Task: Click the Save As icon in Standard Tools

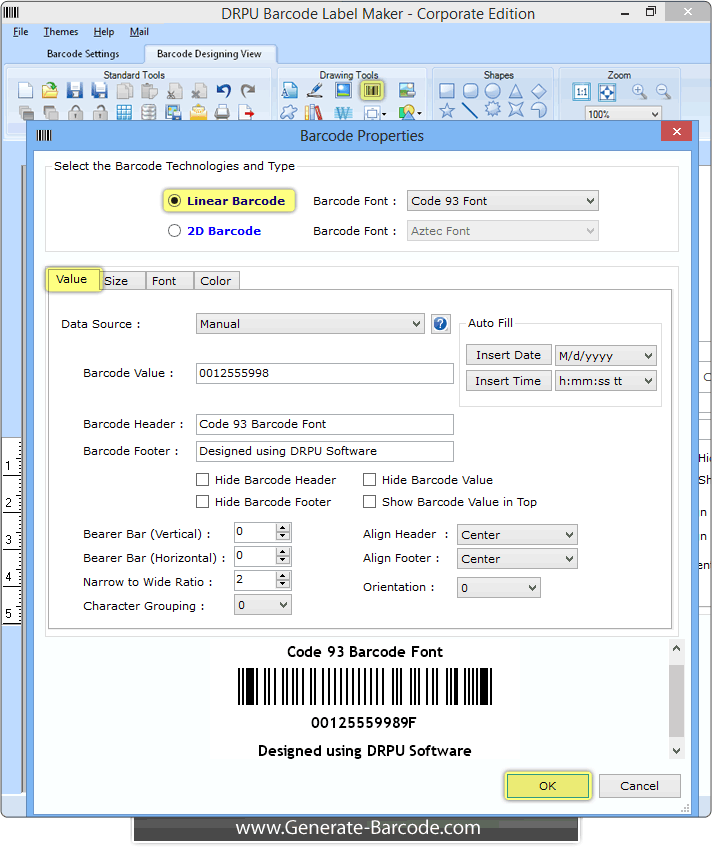Action: (99, 90)
